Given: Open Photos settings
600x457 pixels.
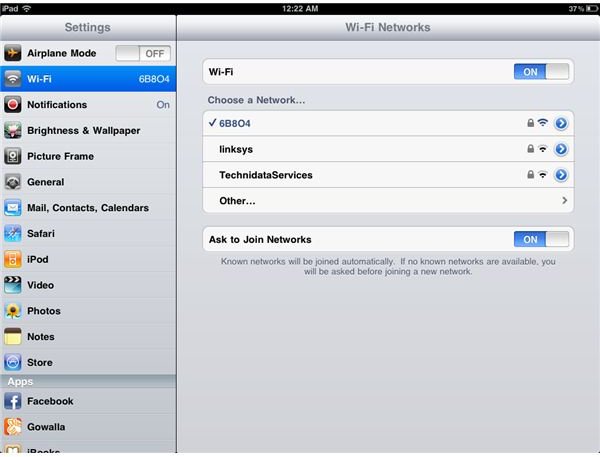Looking at the screenshot, I should pyautogui.click(x=88, y=311).
